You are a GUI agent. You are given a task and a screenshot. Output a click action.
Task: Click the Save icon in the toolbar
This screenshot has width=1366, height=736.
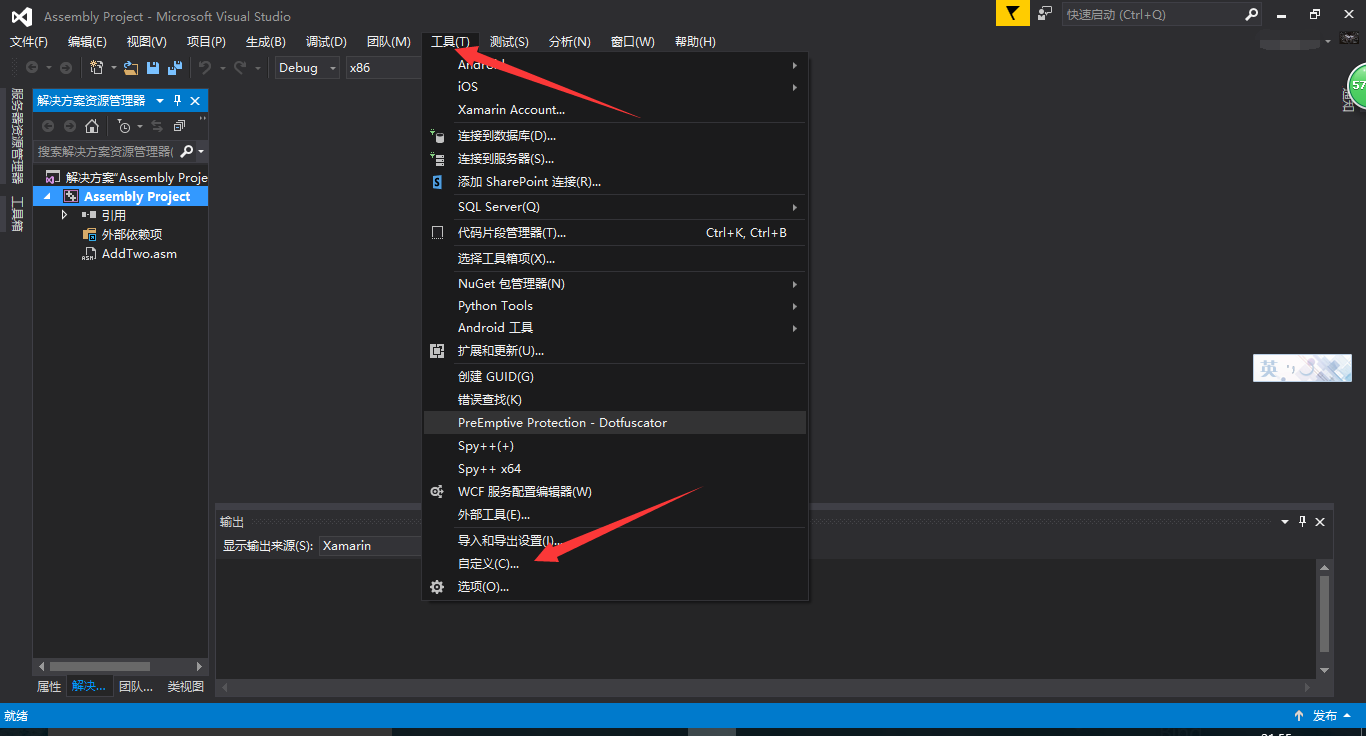point(154,67)
